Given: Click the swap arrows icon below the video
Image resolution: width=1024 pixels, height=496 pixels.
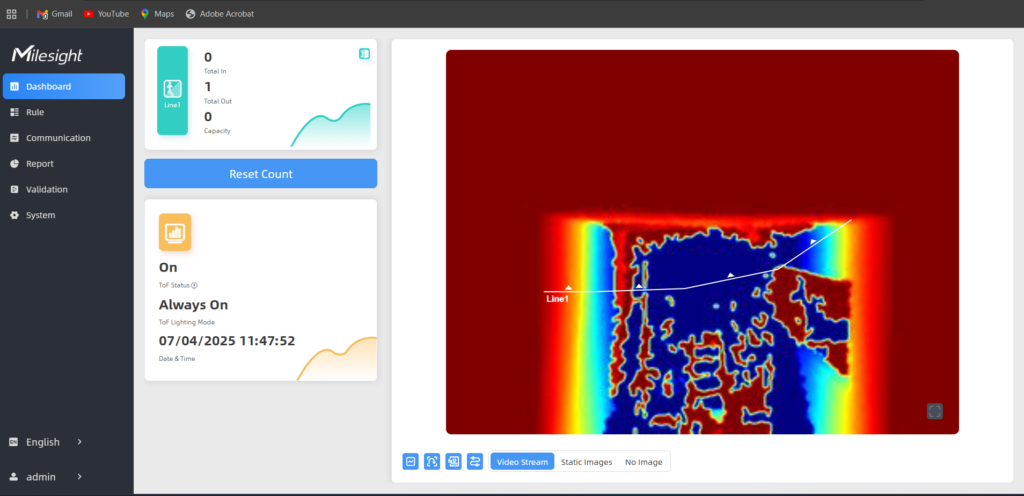Looking at the screenshot, I should (475, 461).
